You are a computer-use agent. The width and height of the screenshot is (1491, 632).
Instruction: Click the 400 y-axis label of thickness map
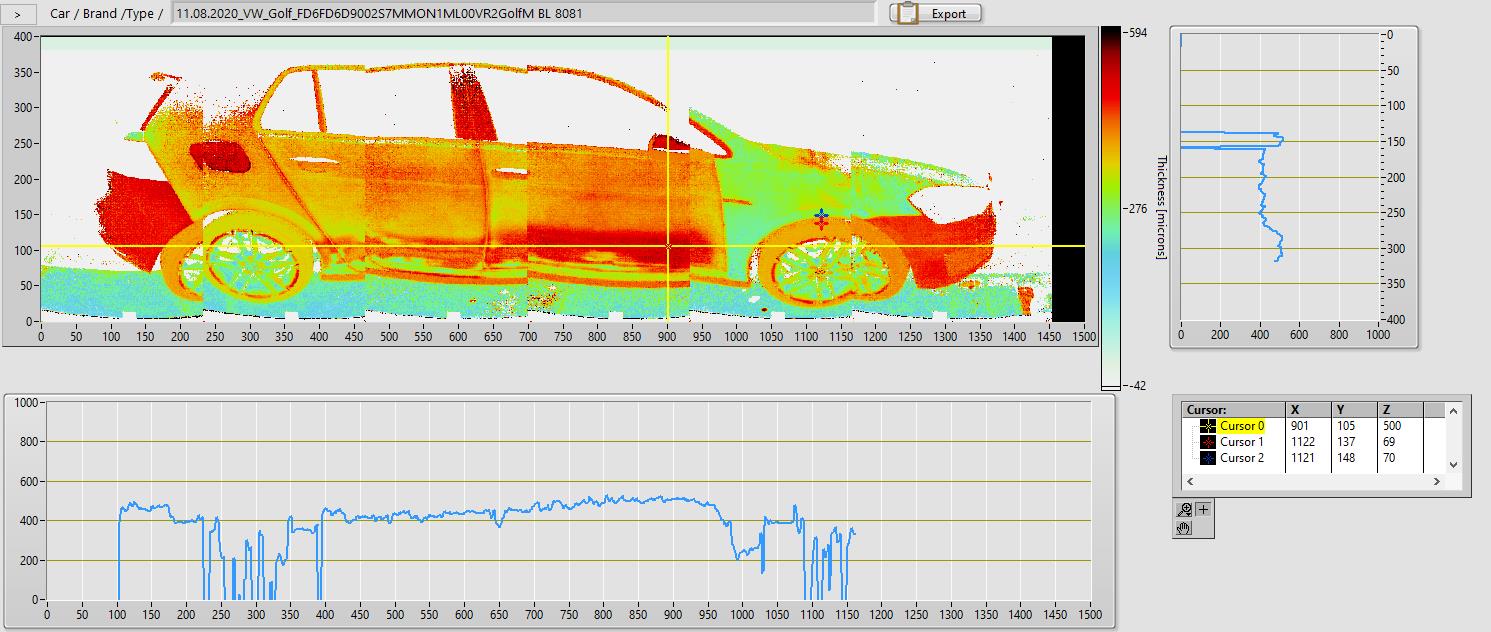(25, 37)
